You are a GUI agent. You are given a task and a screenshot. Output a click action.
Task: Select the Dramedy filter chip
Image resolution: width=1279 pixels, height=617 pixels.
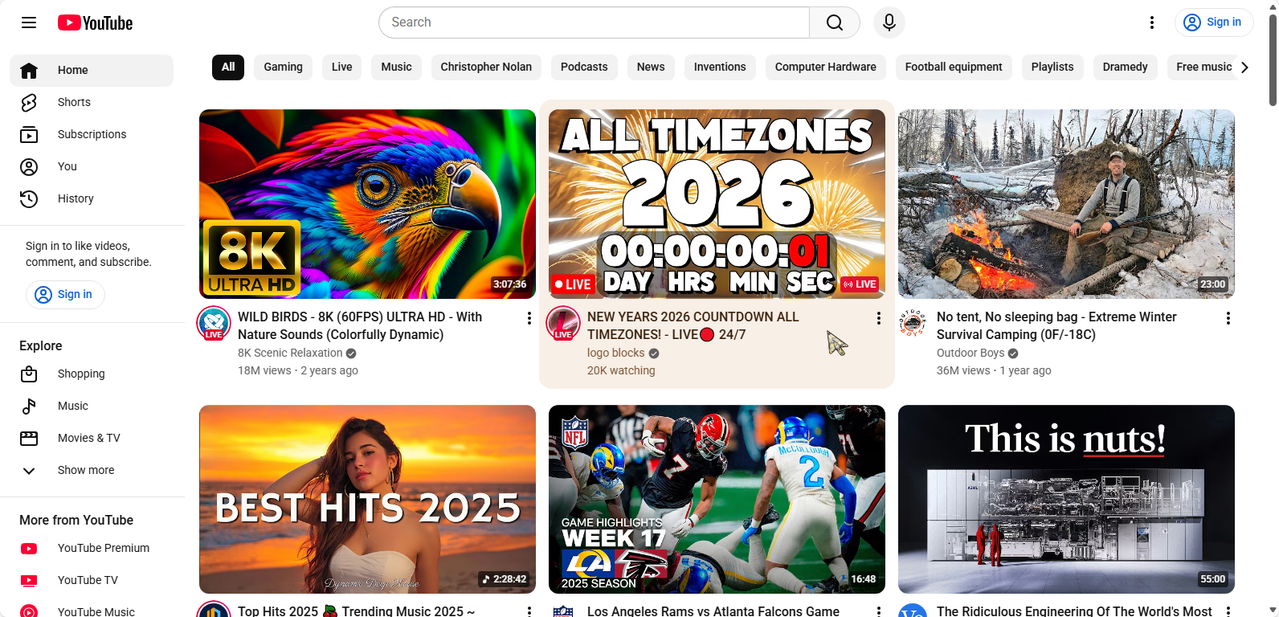click(1125, 67)
